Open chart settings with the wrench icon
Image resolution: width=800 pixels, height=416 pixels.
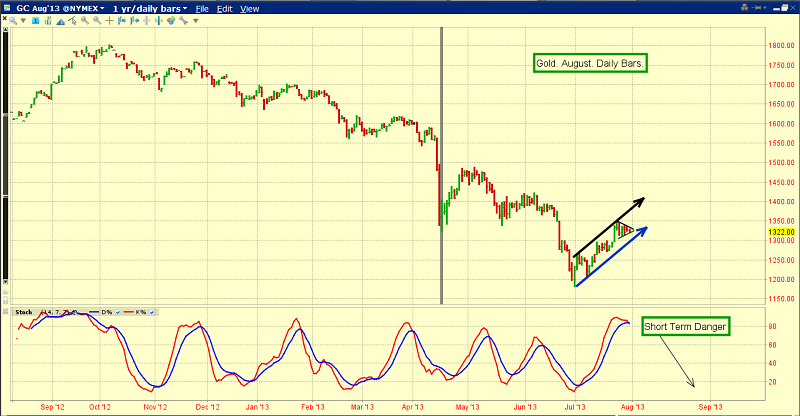[x=183, y=20]
